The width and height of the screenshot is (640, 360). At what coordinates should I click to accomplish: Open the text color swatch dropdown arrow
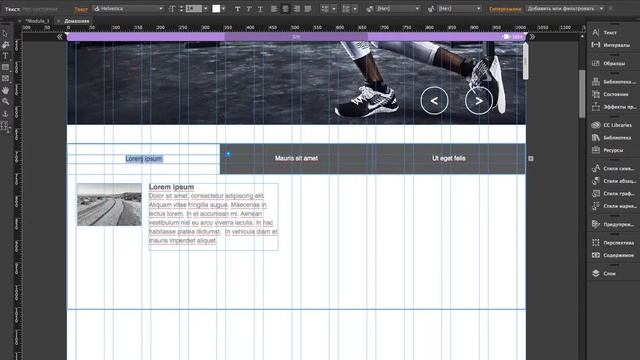coord(223,9)
